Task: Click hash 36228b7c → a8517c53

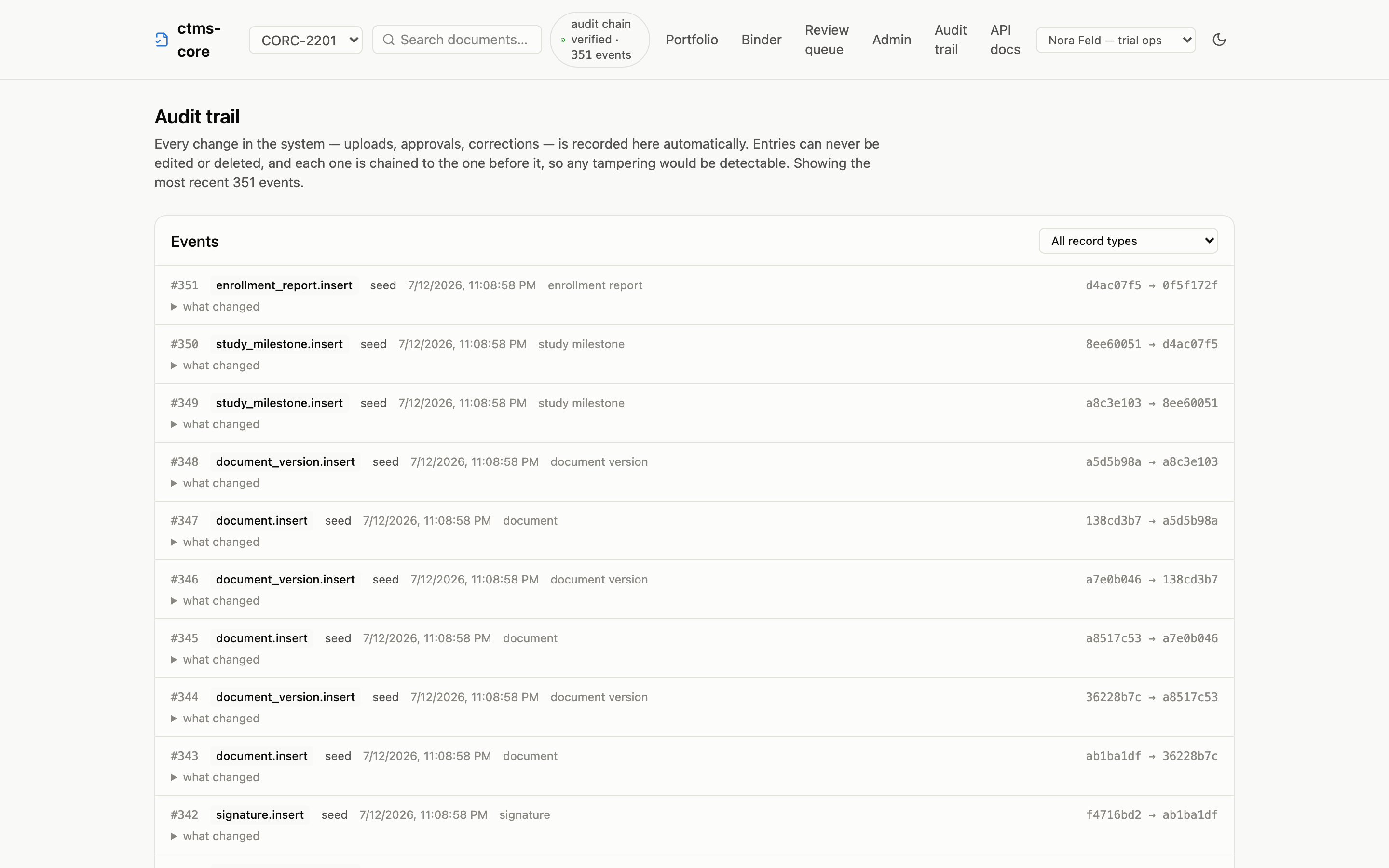Action: tap(1151, 697)
